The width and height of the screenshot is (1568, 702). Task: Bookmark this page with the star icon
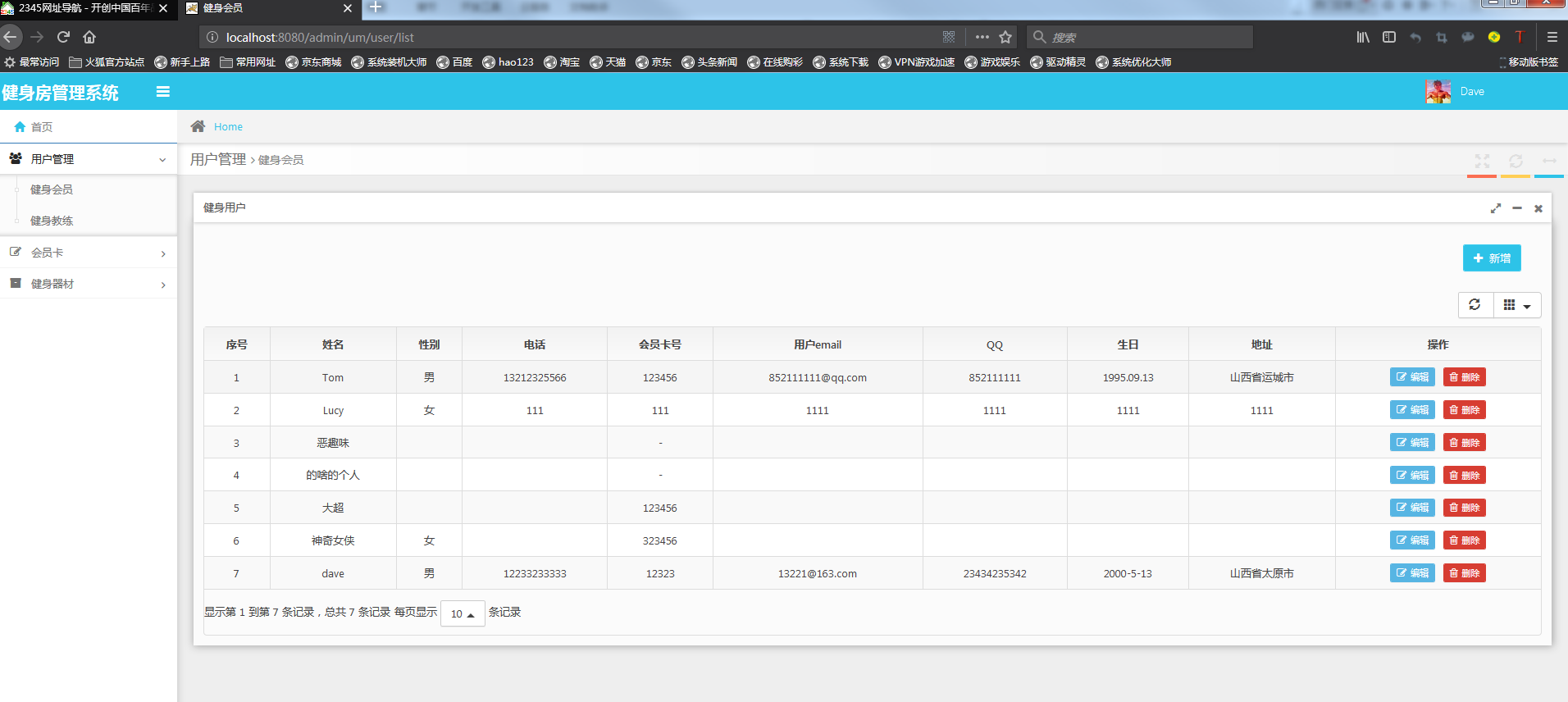1005,37
